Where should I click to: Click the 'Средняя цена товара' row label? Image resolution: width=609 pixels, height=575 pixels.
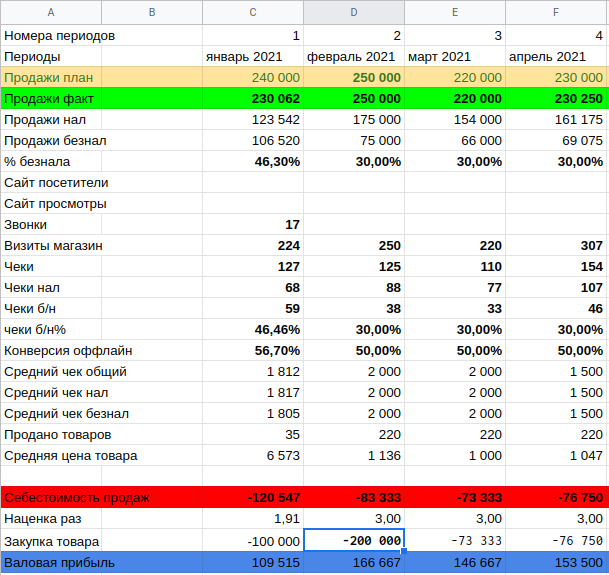(71, 455)
